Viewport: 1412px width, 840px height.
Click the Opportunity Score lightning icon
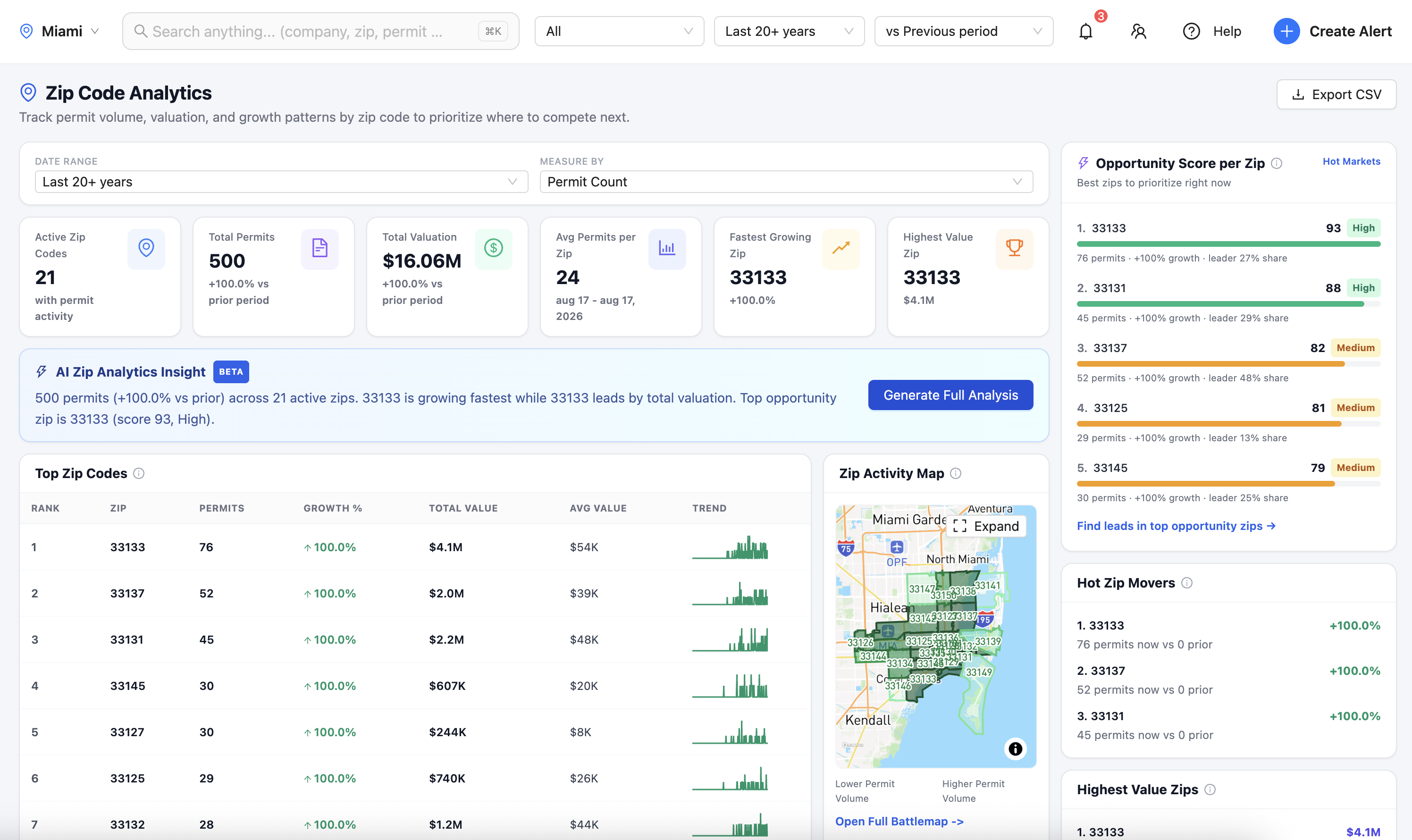(x=1083, y=163)
